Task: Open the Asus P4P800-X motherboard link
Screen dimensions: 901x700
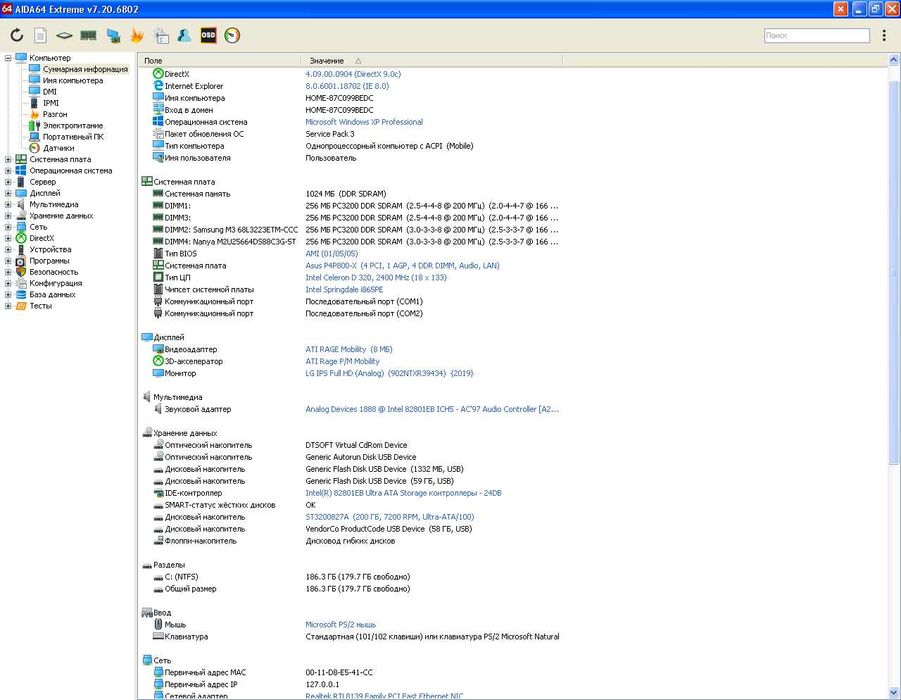Action: pyautogui.click(x=402, y=266)
